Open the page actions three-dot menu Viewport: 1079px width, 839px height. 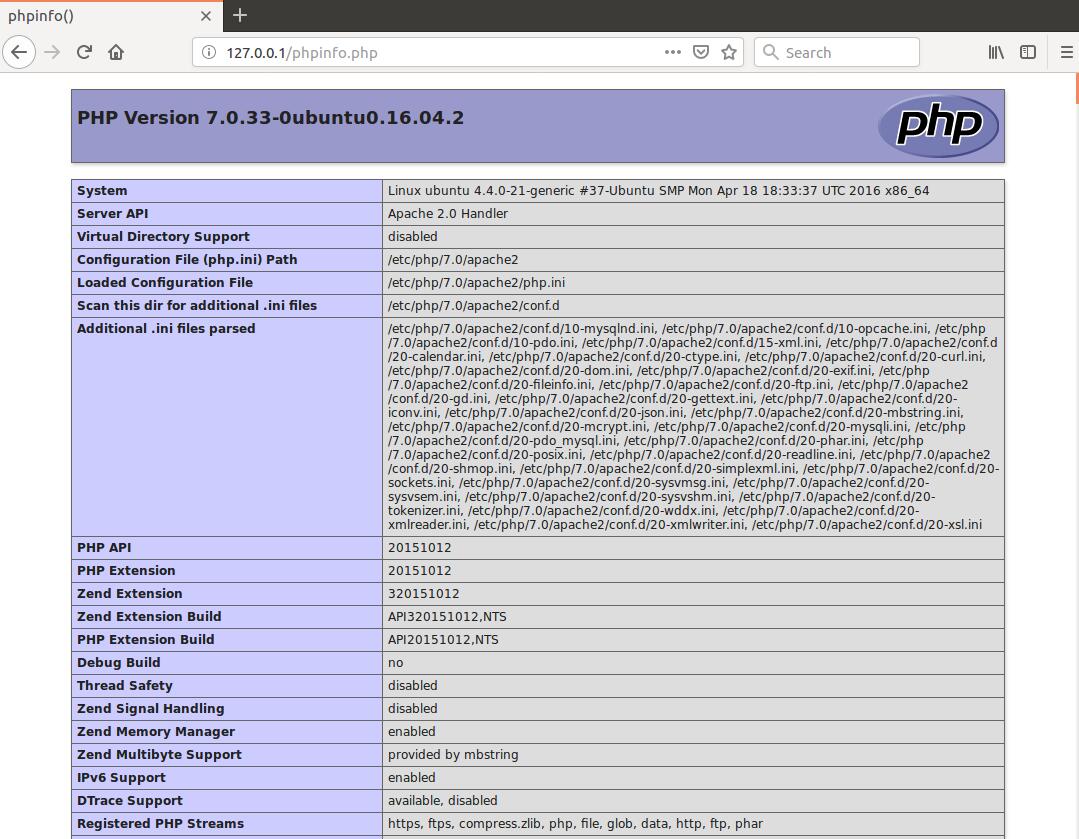click(x=672, y=52)
